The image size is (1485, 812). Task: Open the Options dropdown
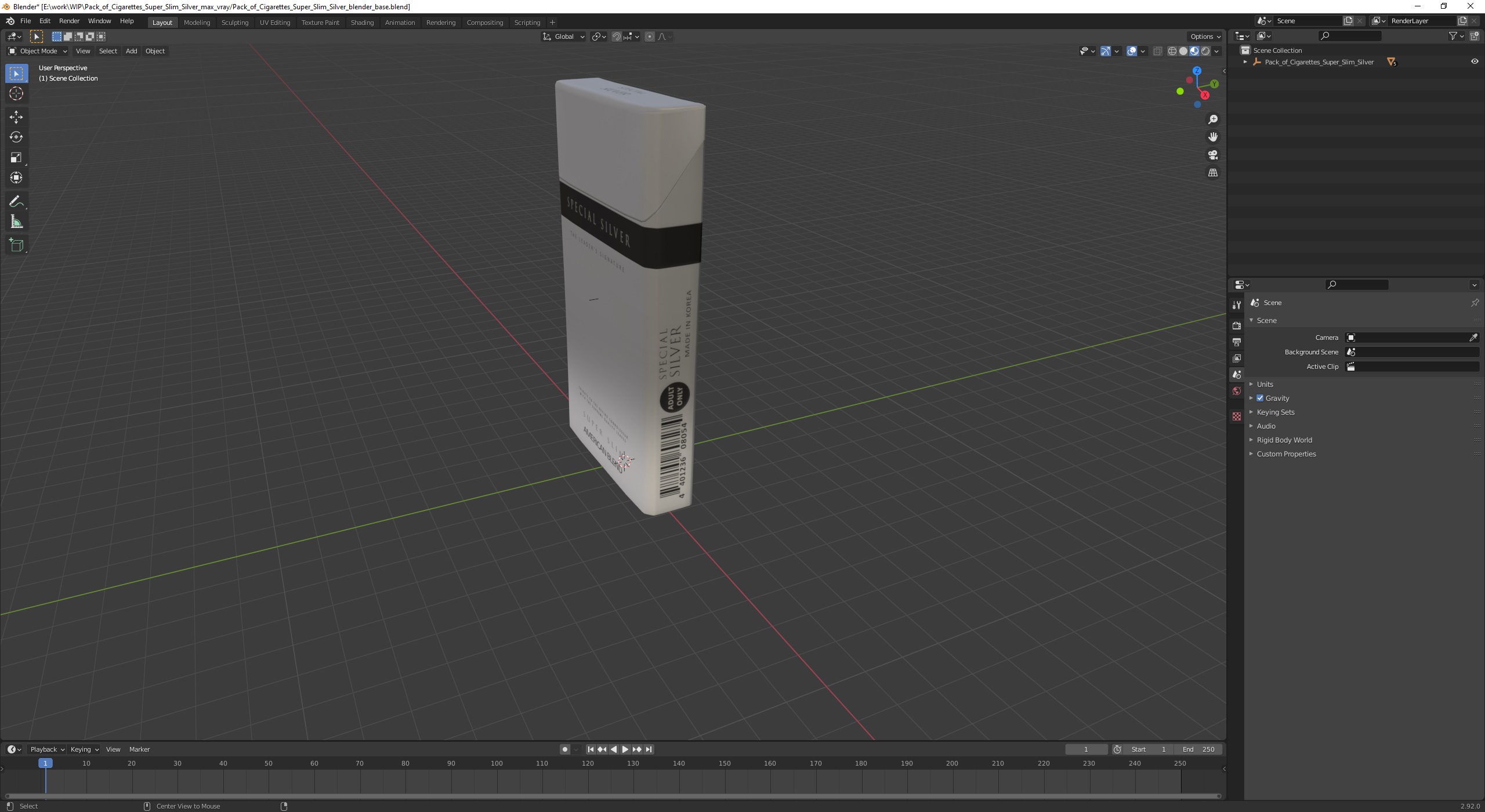[1205, 37]
